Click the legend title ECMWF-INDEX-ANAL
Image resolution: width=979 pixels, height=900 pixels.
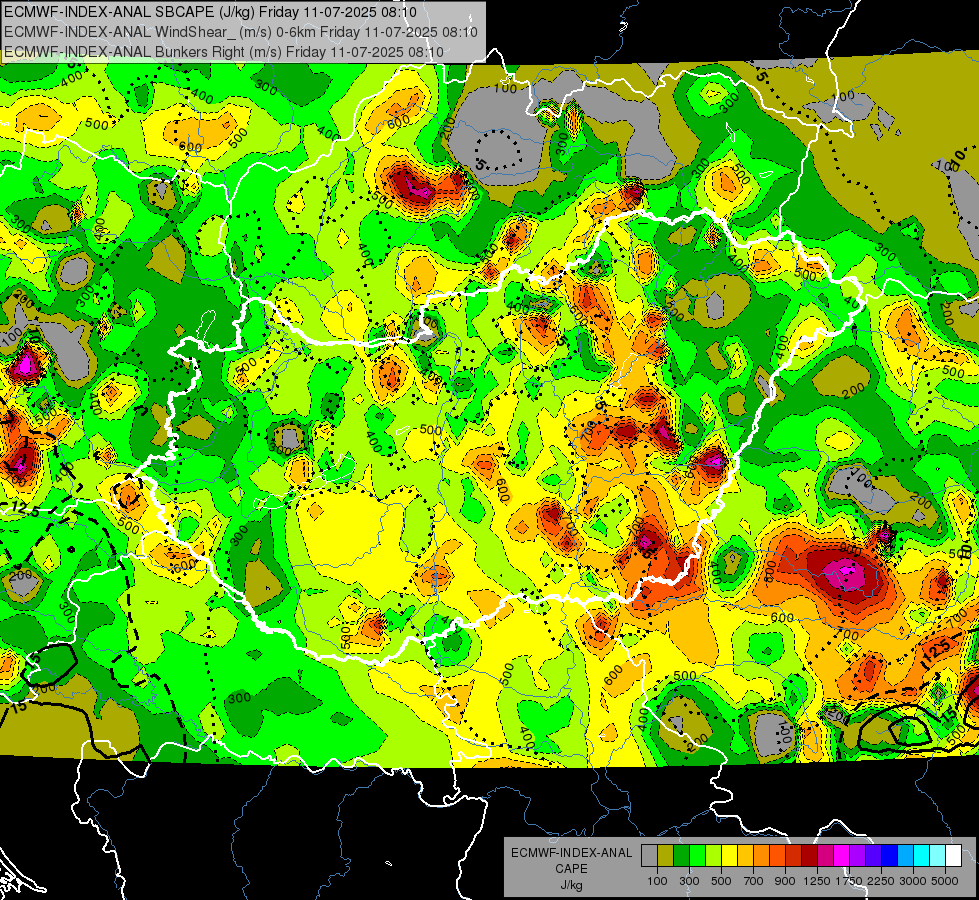click(571, 853)
